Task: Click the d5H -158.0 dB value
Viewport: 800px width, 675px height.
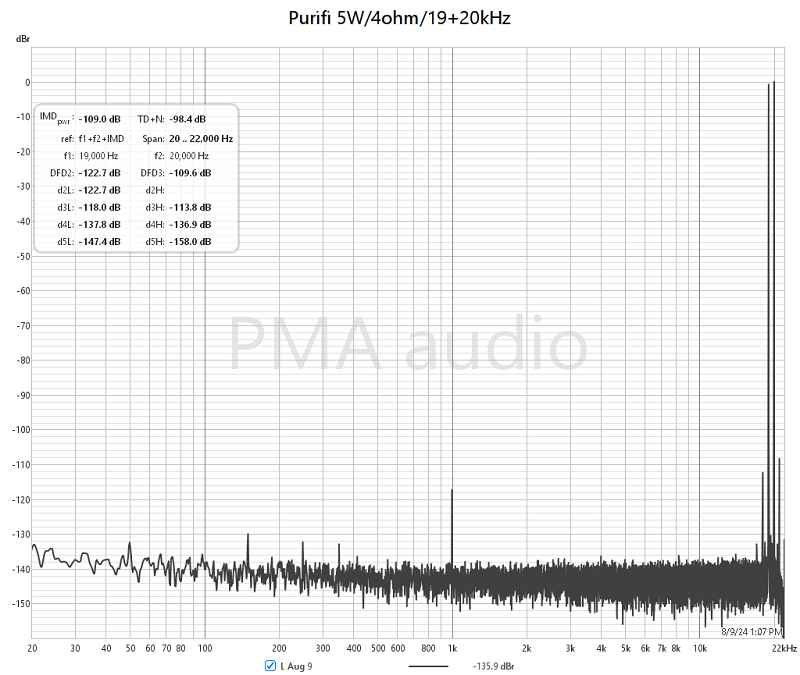Action: point(190,242)
